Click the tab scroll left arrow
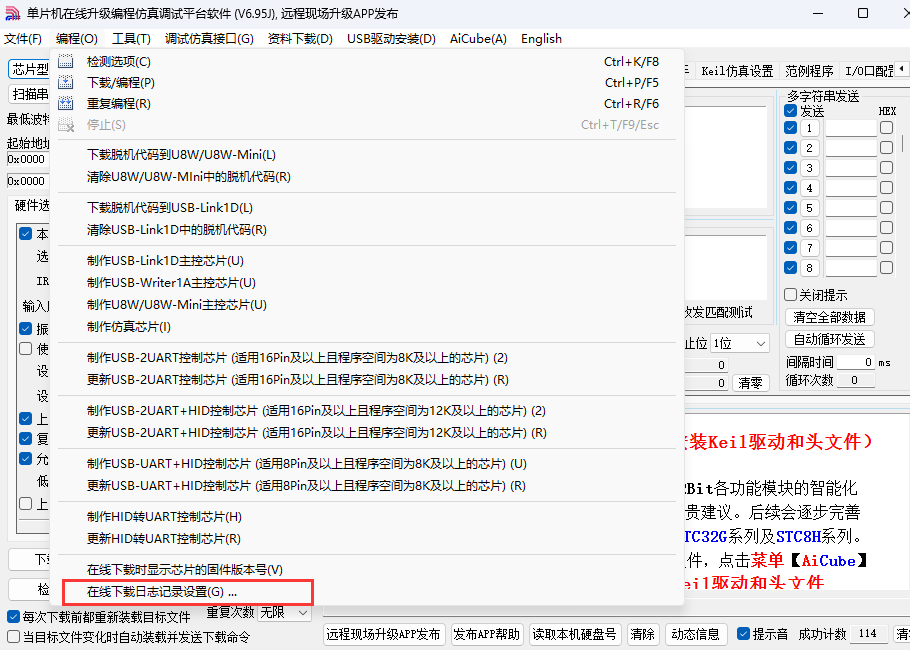Image resolution: width=910 pixels, height=650 pixels. pos(901,69)
